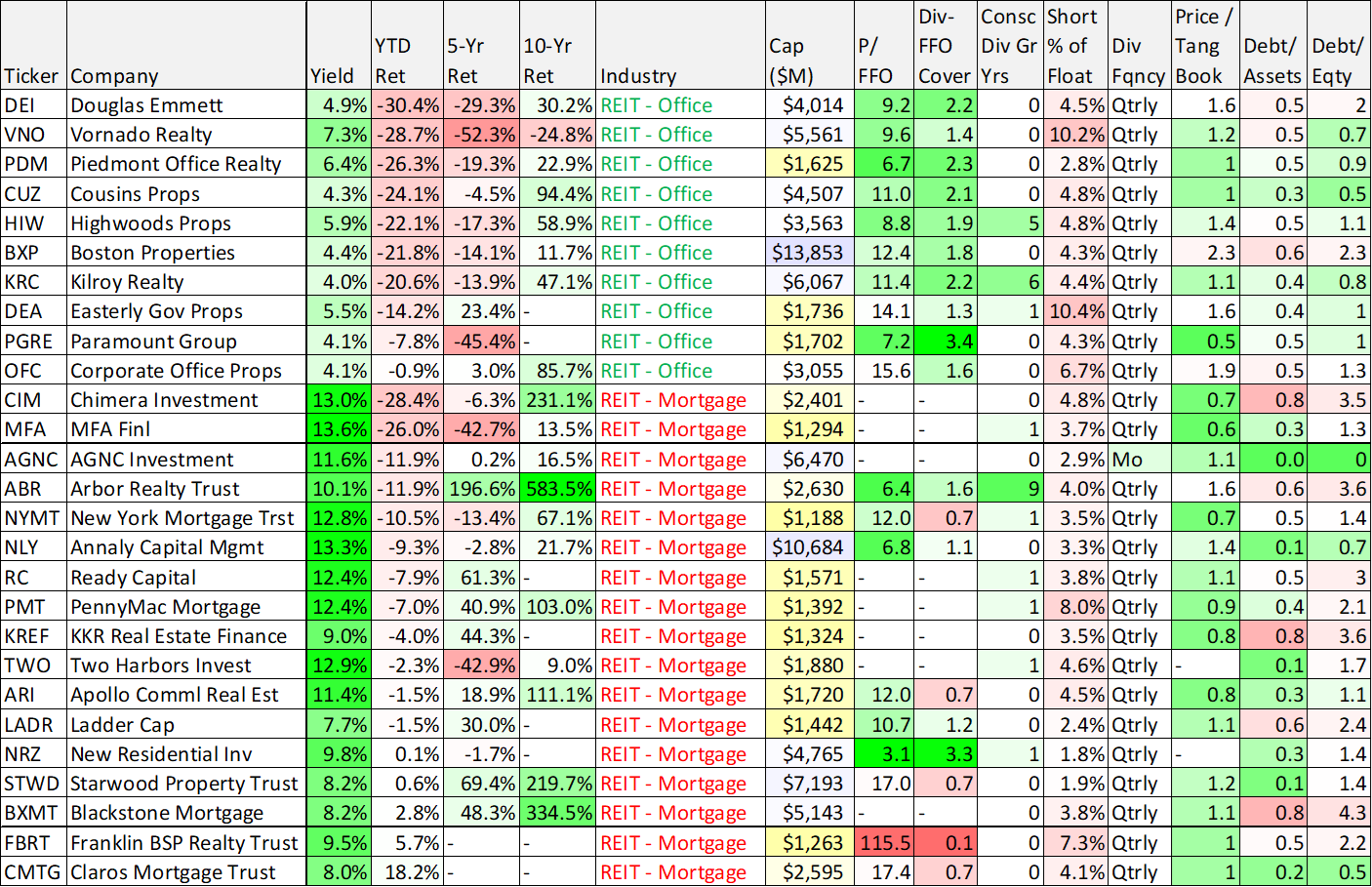
Task: Select the Price / Tang Book header
Action: pyautogui.click(x=1205, y=46)
